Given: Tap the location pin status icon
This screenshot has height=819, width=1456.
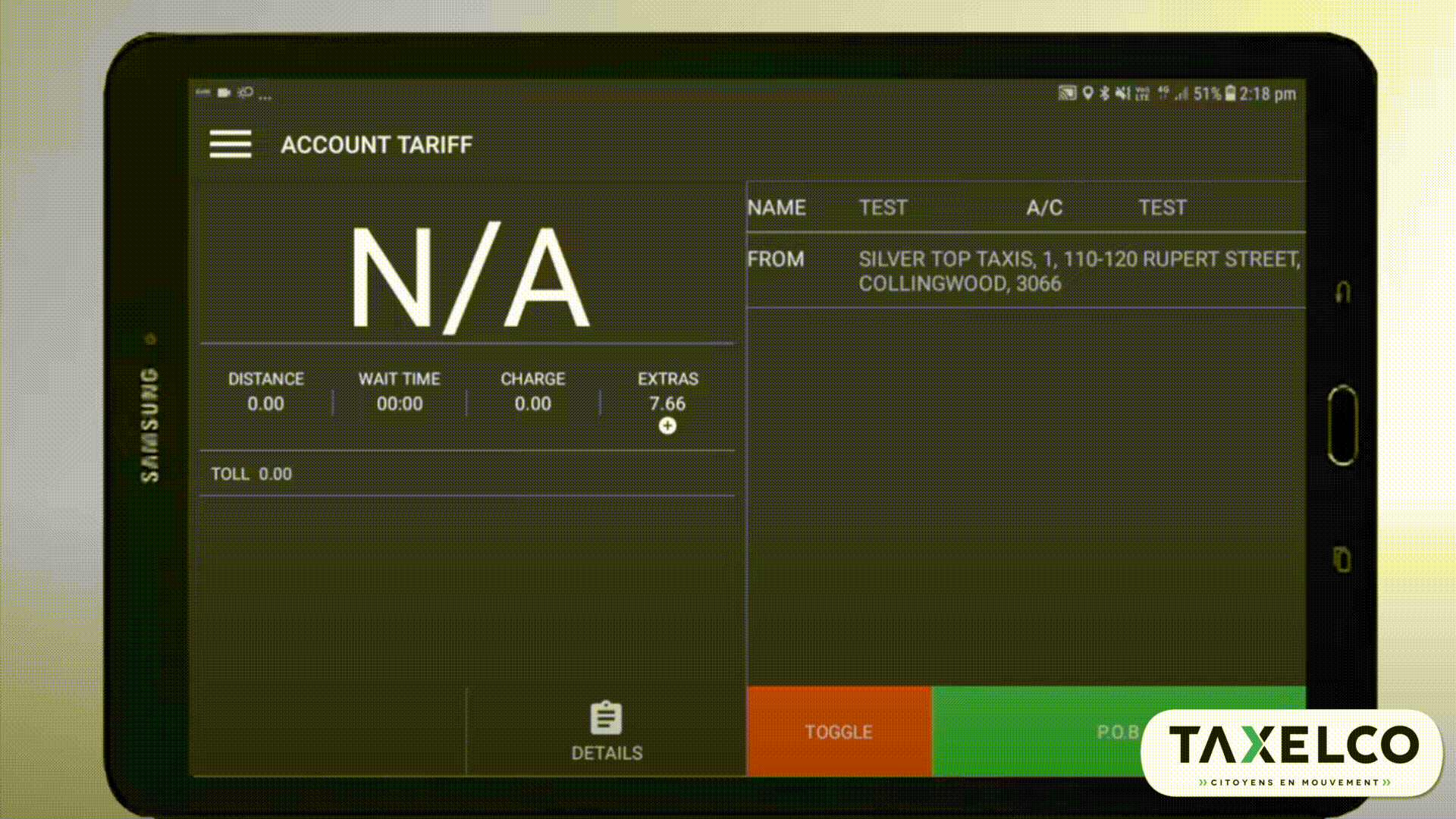Looking at the screenshot, I should [x=1087, y=93].
